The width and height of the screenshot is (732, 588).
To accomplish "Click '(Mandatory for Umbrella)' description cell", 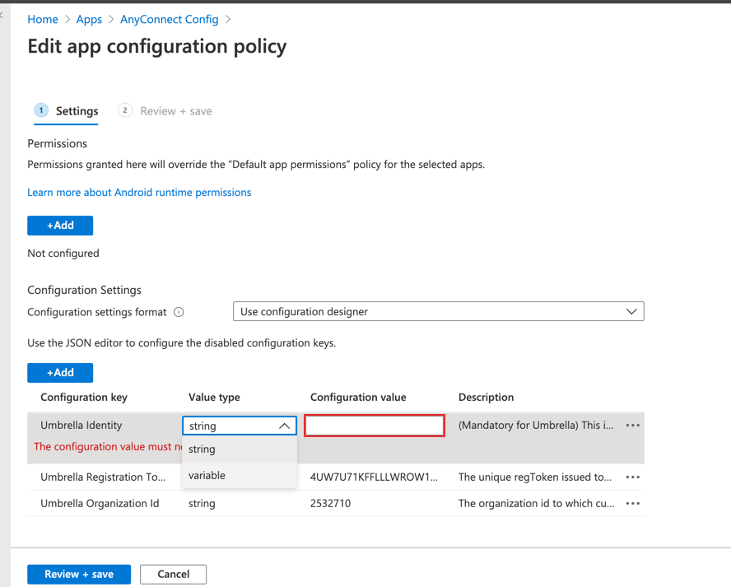I will [536, 426].
